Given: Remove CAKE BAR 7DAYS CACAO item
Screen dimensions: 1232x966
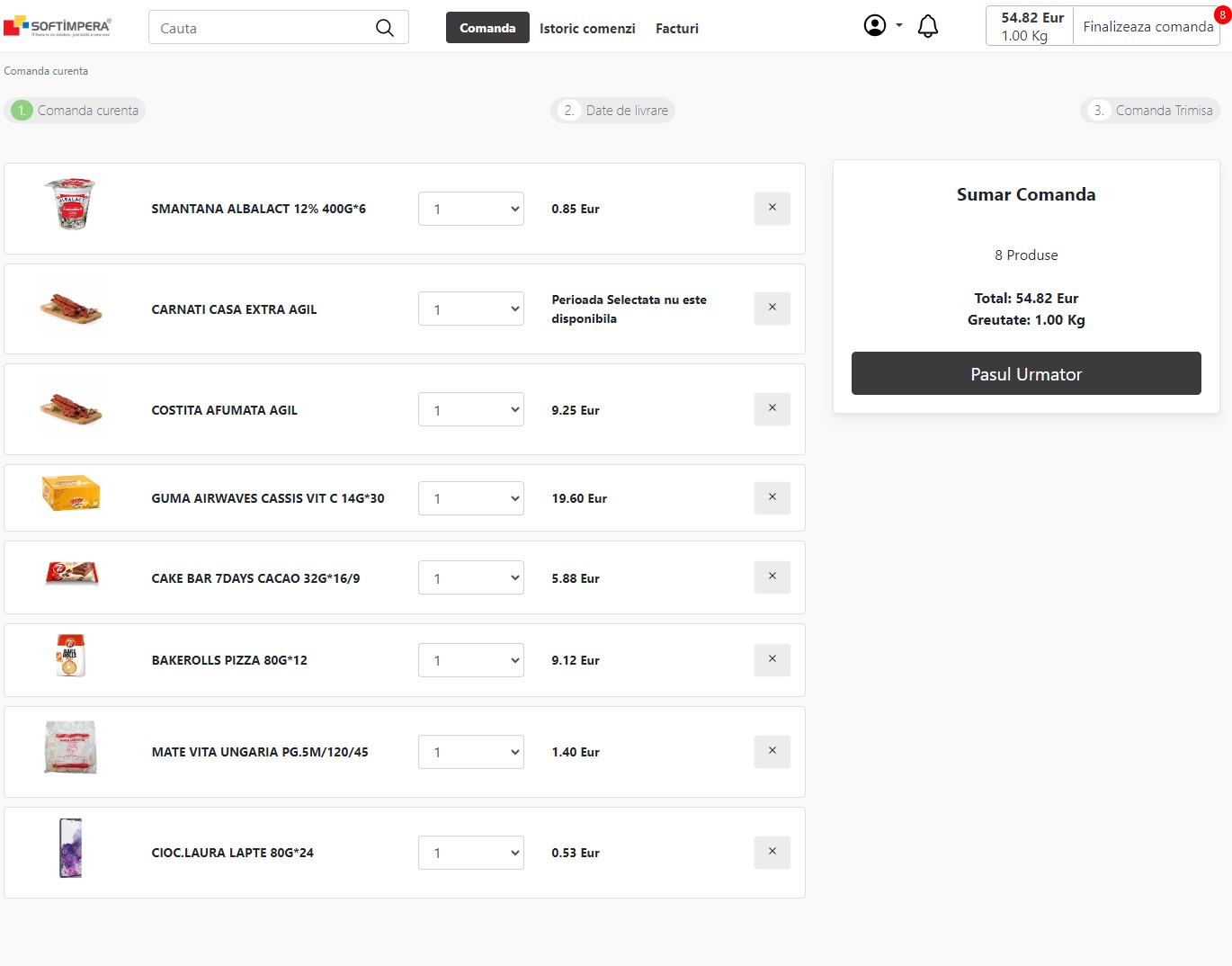Looking at the screenshot, I should pyautogui.click(x=772, y=577).
